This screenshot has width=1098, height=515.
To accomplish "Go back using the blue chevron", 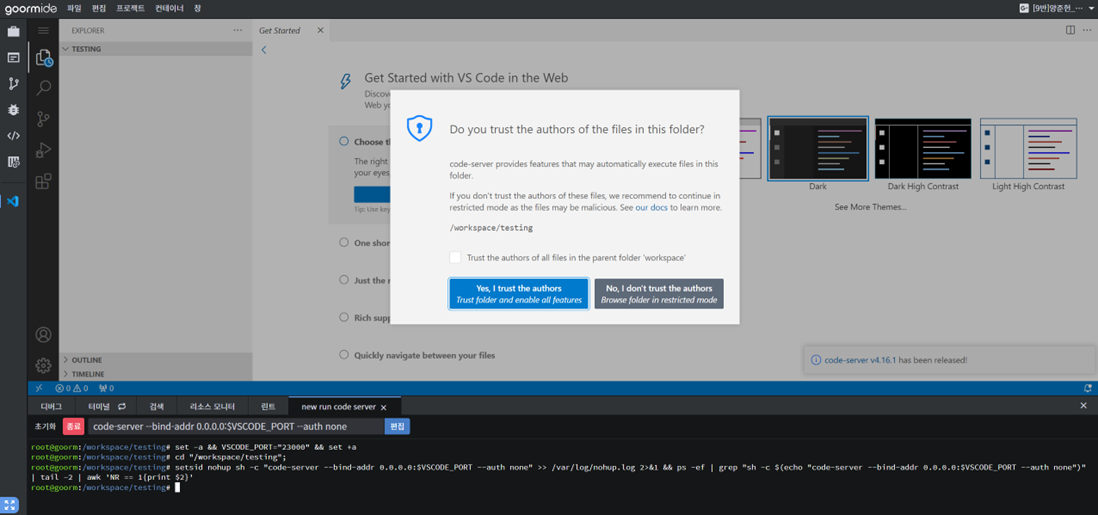I will tap(264, 50).
